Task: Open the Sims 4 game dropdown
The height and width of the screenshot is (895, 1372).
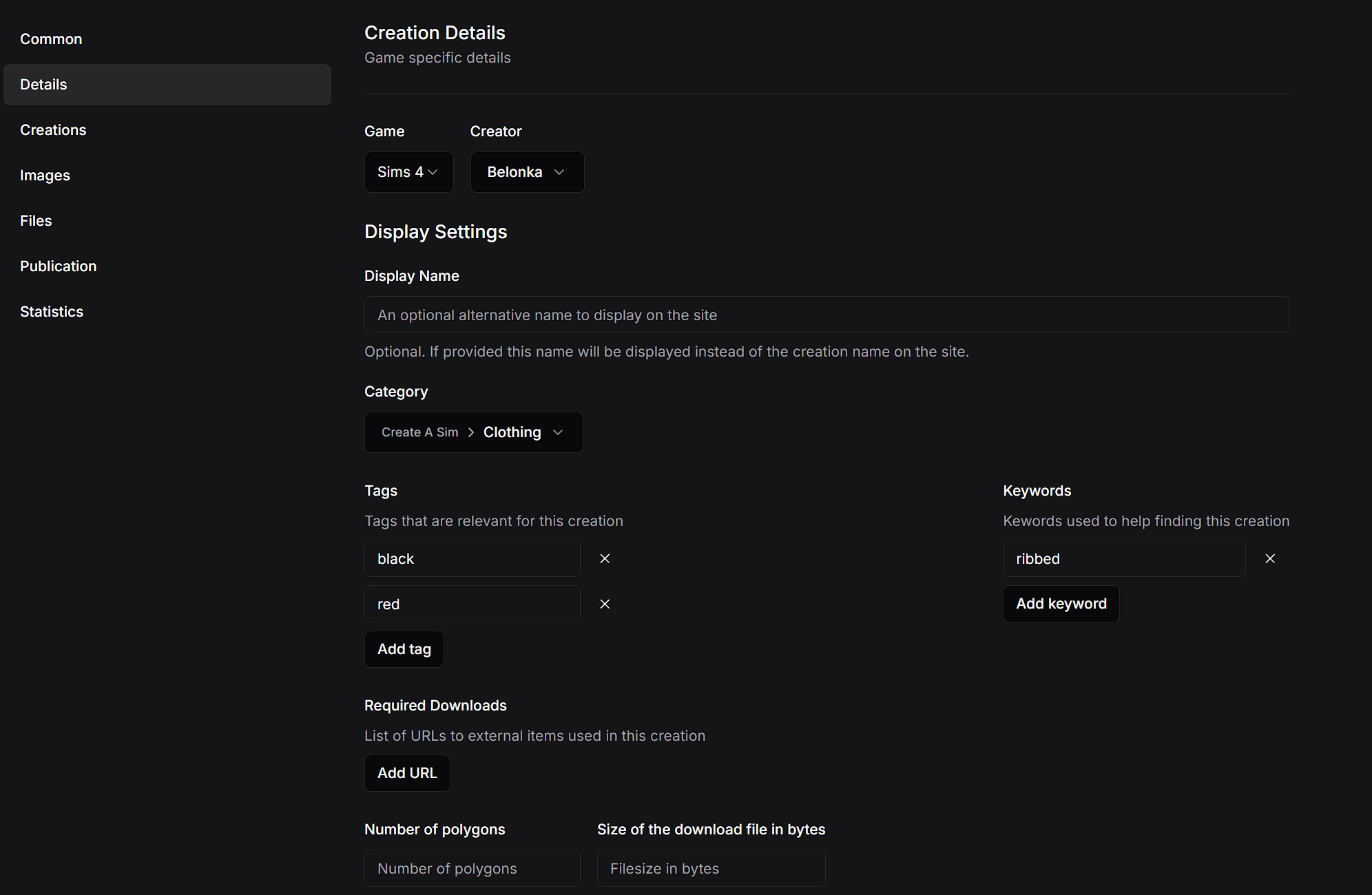Action: click(x=408, y=172)
